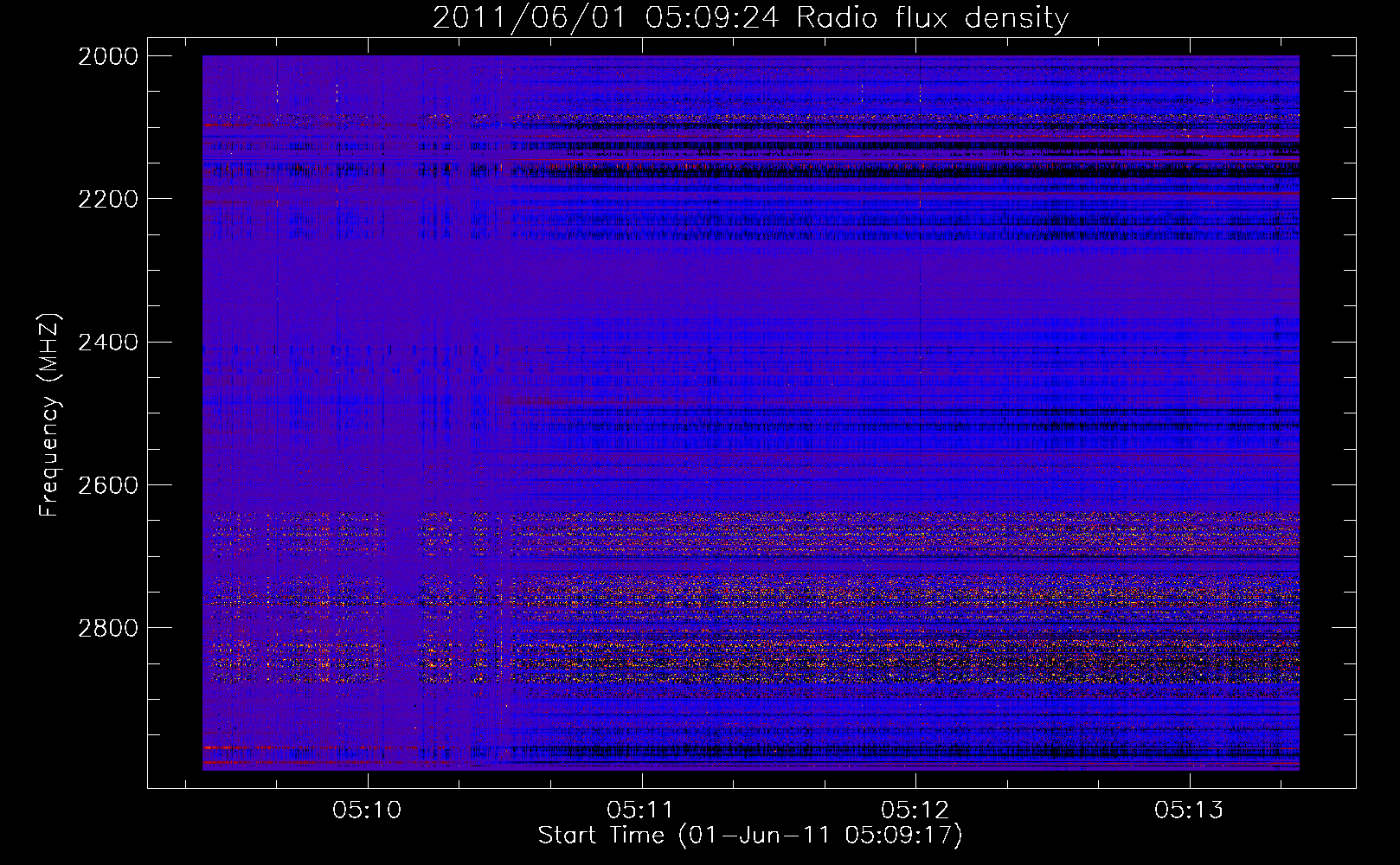
Task: Select the 2800 frequency axis label
Action: coord(108,628)
